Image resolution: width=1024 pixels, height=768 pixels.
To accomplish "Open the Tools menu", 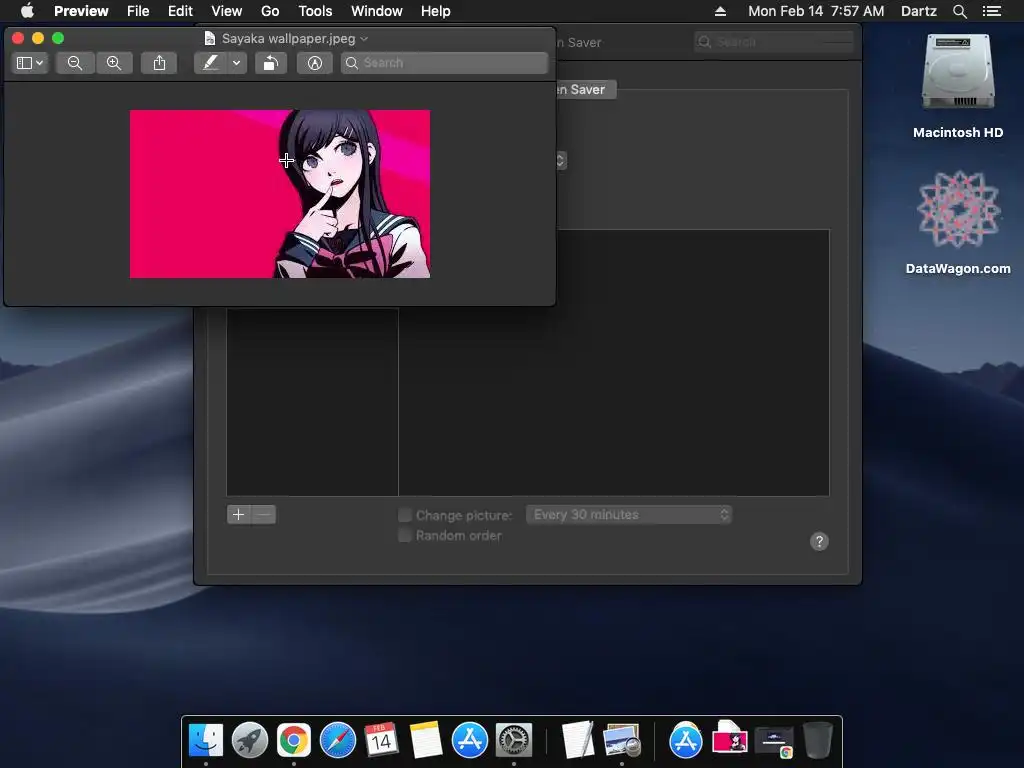I will tap(315, 11).
